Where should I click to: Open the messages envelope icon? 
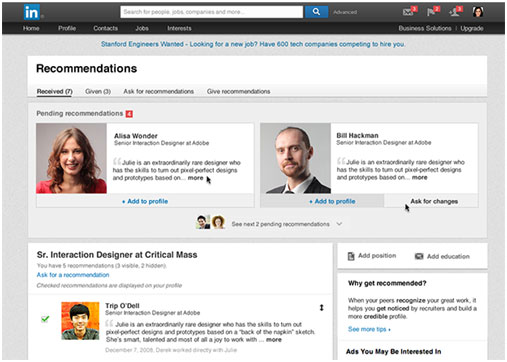(x=408, y=12)
